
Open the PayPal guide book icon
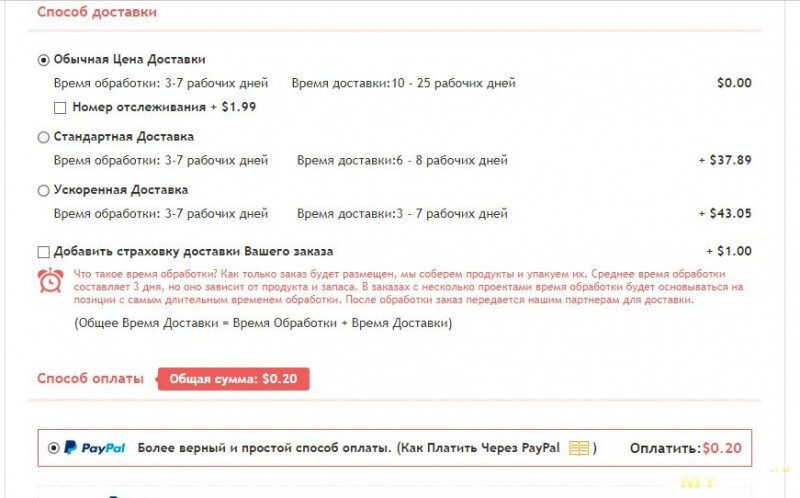(579, 449)
